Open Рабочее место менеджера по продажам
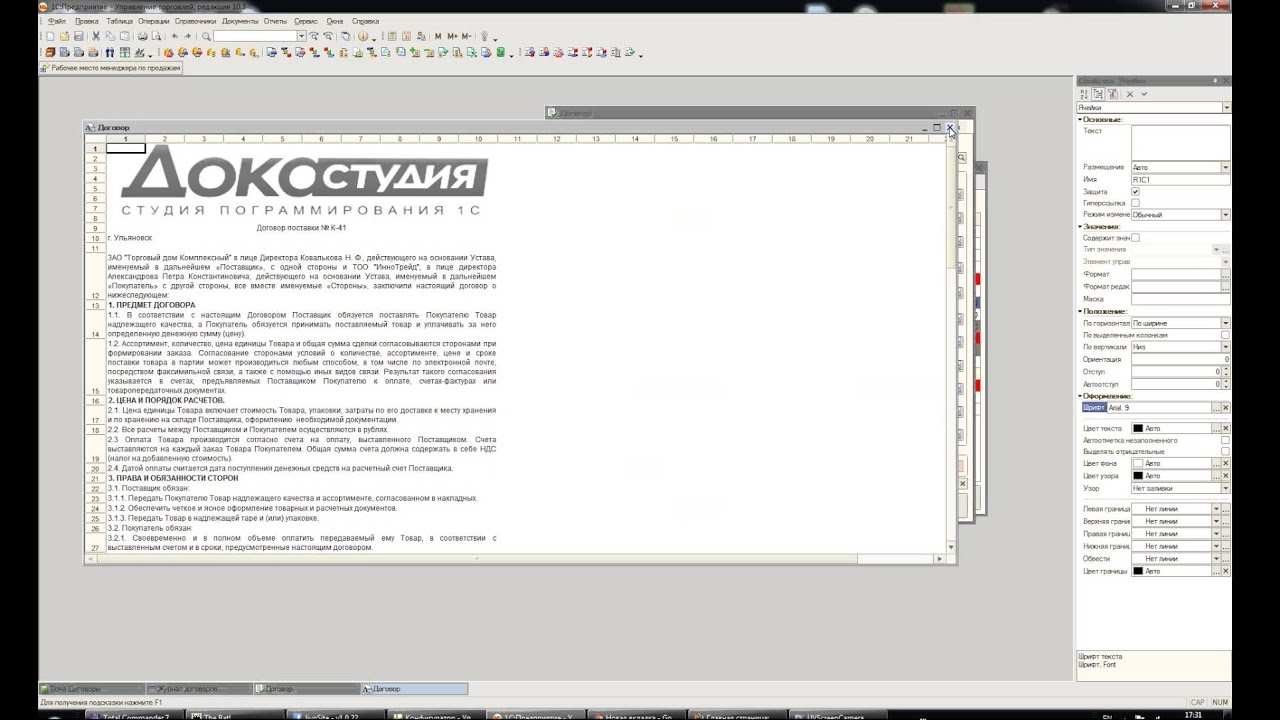This screenshot has width=1280, height=720. tap(110, 68)
